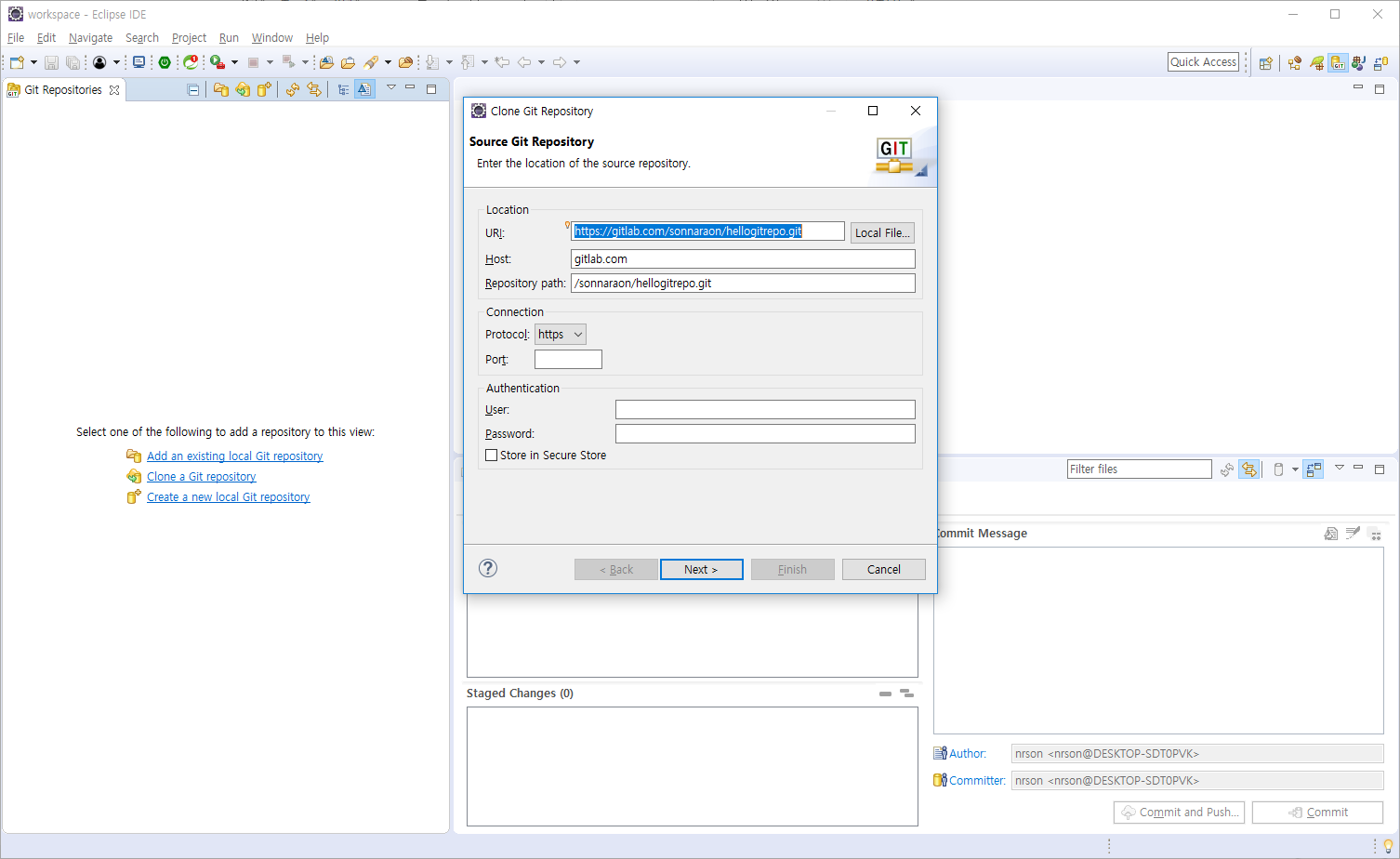Open the File menu
The width and height of the screenshot is (1400, 859).
[16, 38]
